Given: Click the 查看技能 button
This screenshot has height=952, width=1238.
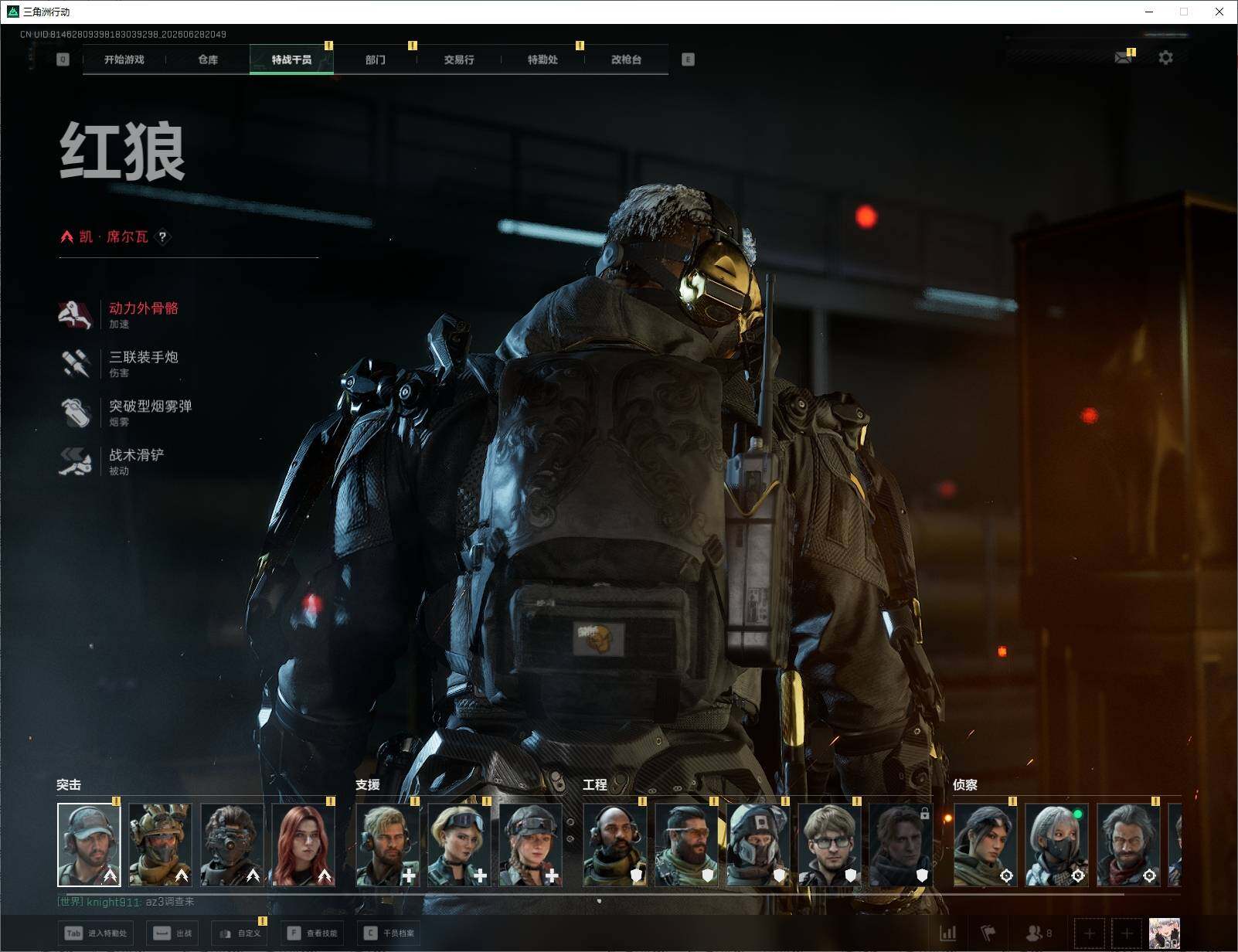Looking at the screenshot, I should tap(311, 933).
